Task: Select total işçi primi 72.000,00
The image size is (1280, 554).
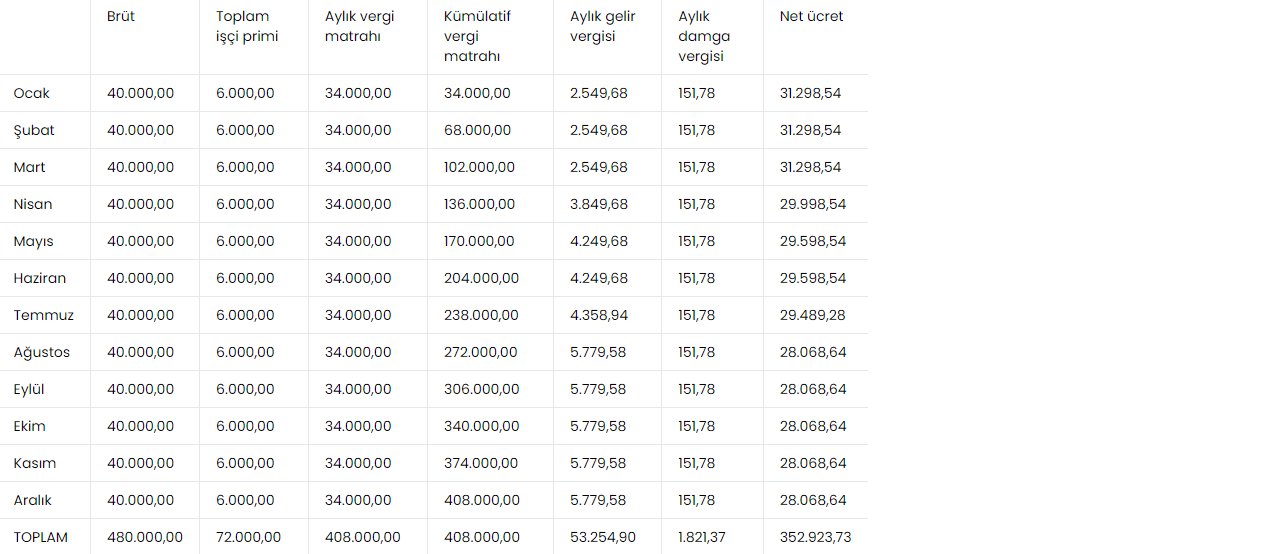Action: pos(249,537)
